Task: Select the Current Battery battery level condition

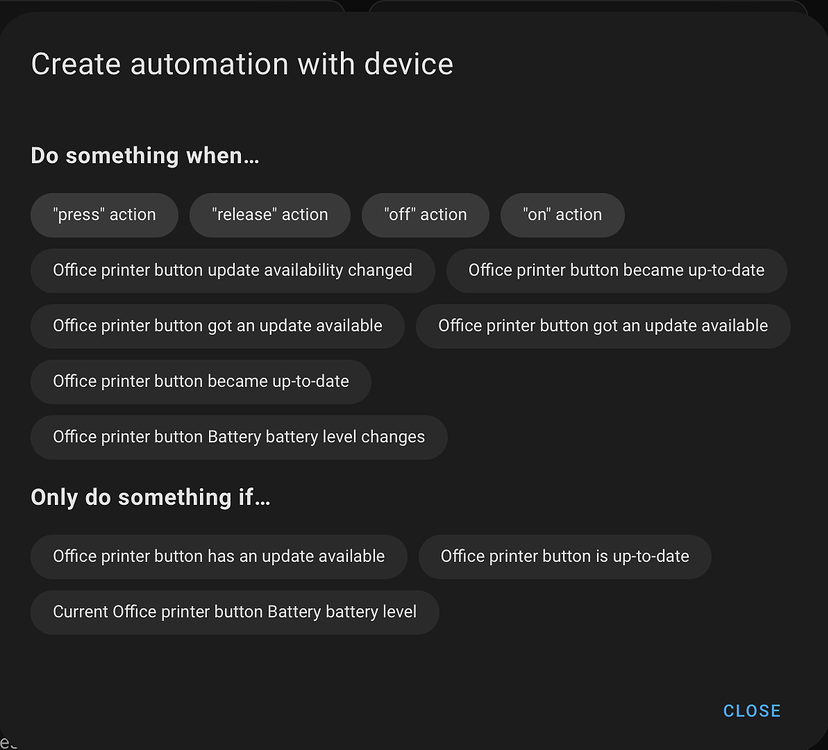Action: point(234,611)
